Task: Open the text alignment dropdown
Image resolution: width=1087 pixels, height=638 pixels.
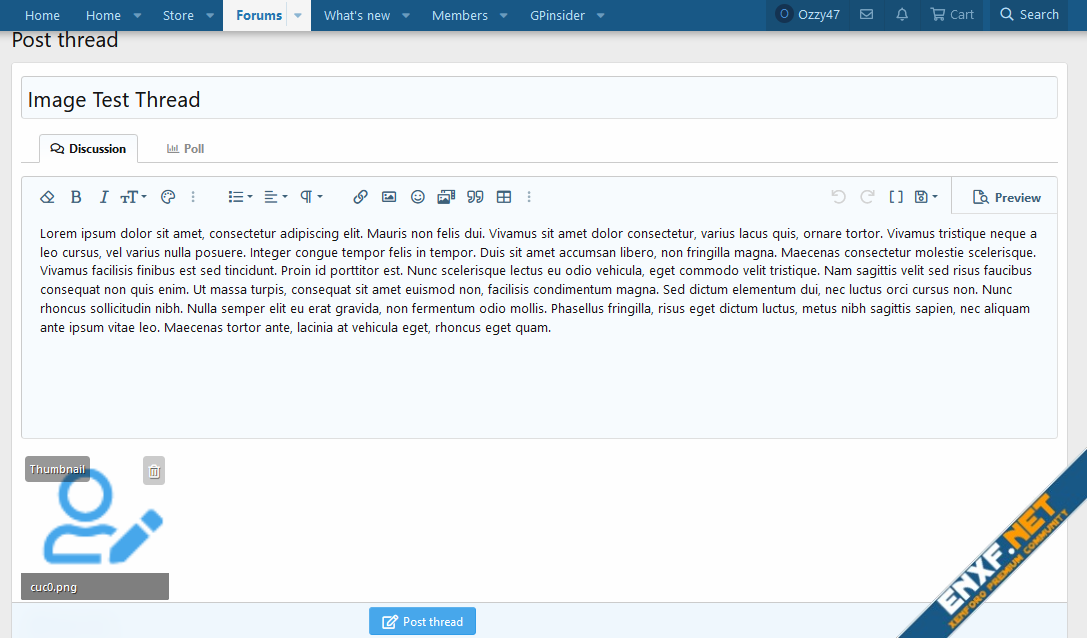Action: 275,197
